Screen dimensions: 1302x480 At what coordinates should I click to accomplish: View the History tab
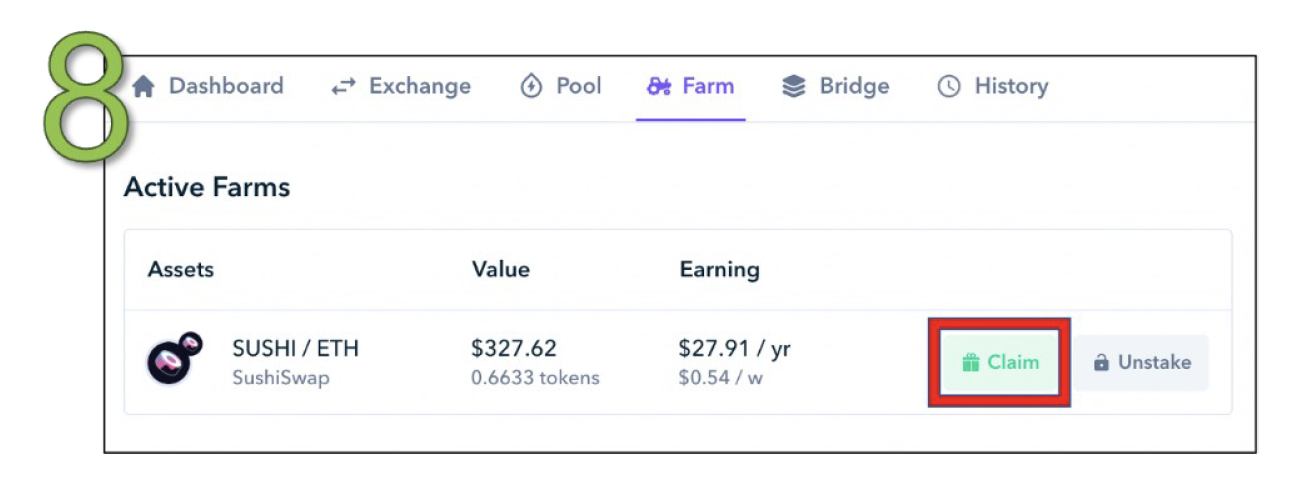point(1010,87)
